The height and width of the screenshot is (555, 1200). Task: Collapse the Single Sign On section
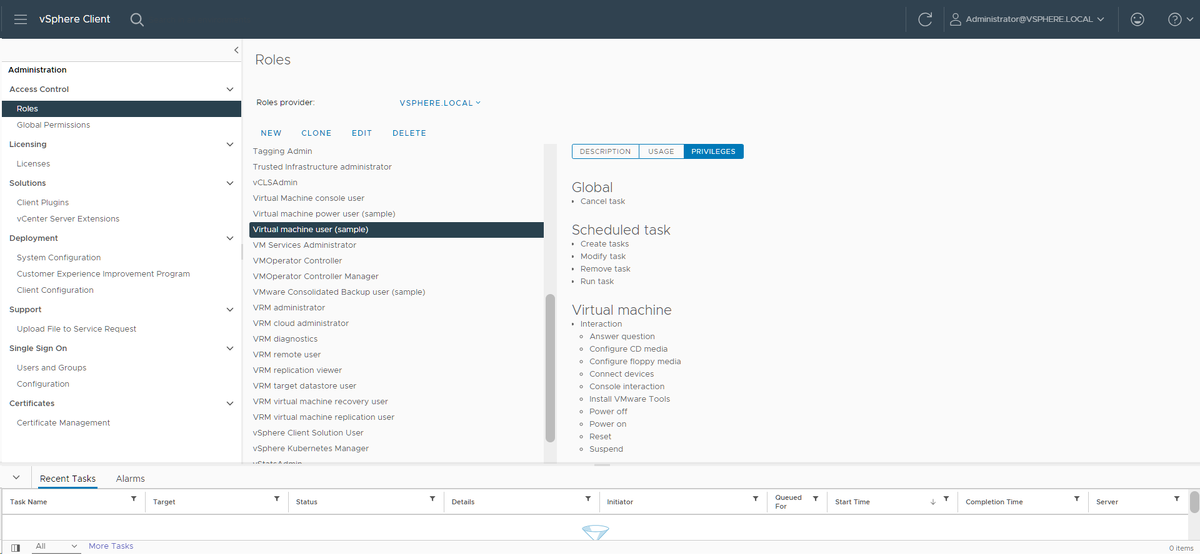coord(231,348)
